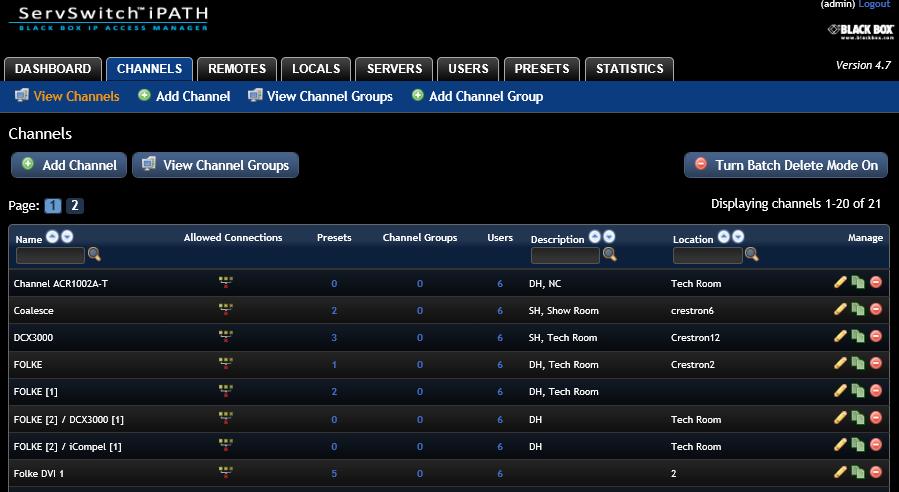Viewport: 899px width, 492px height.
Task: Click the 'Crestron12' location cell
Action: pos(695,338)
